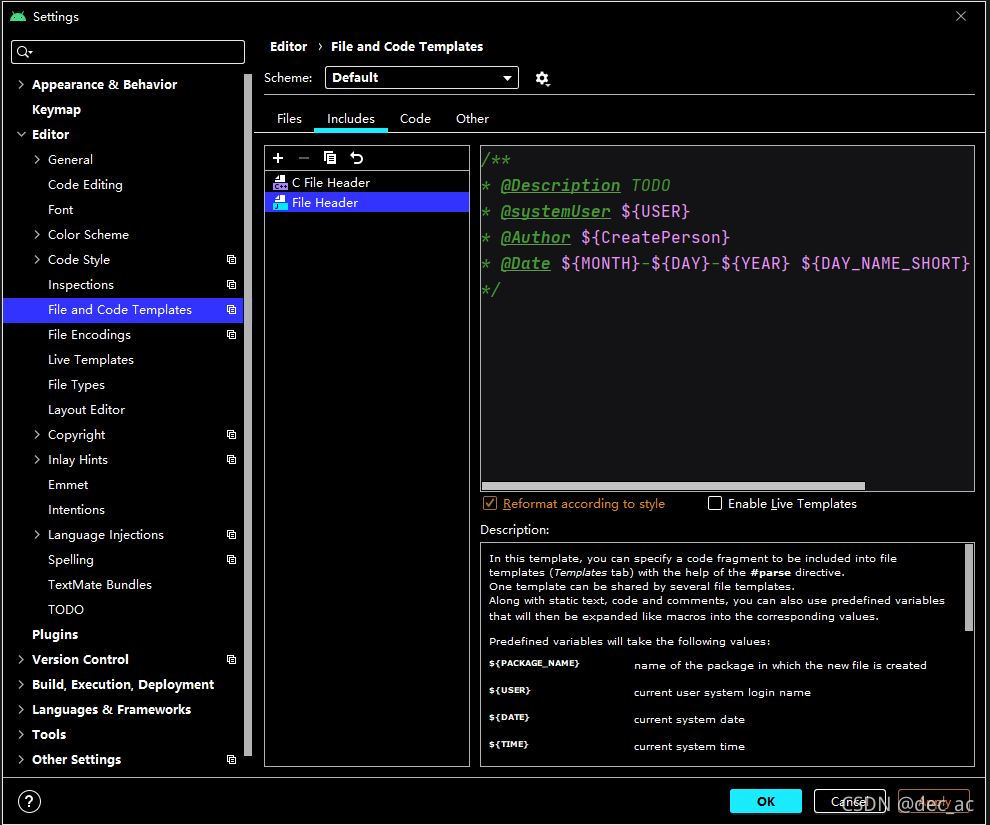Screen dimensions: 990x825
Task: Open Intentions settings
Action: tap(76, 509)
